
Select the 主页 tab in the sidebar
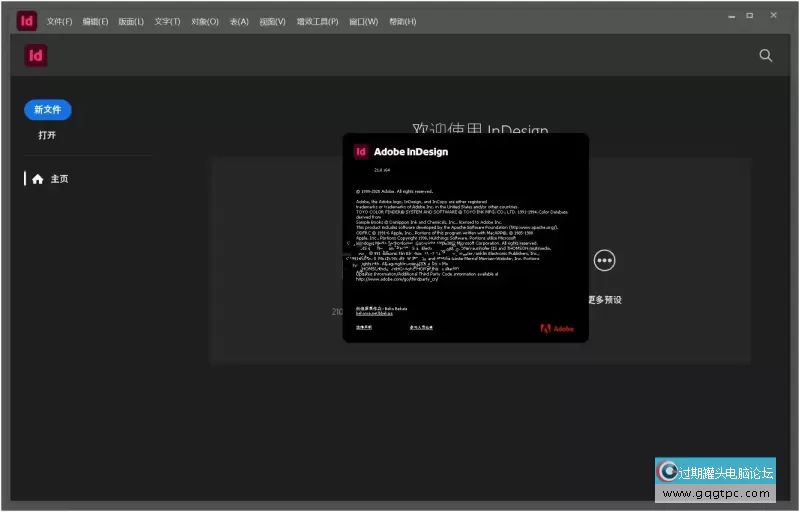(50, 179)
